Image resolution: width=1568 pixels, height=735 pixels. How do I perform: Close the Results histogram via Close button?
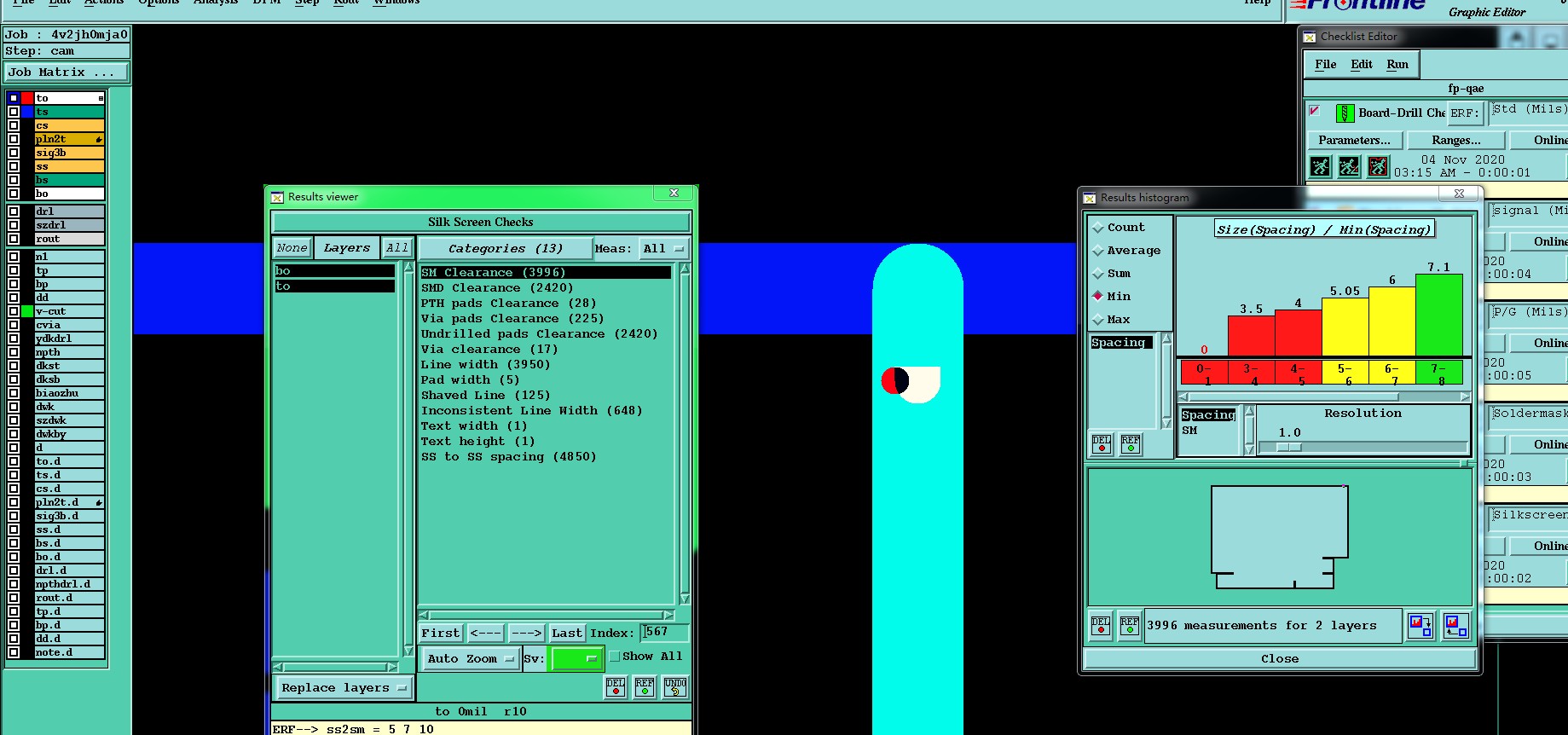(1279, 659)
